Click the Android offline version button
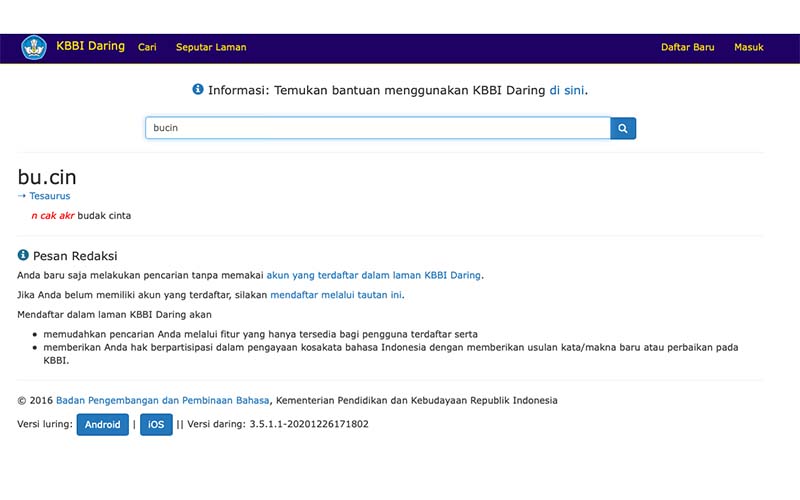This screenshot has width=800, height=500. click(103, 424)
